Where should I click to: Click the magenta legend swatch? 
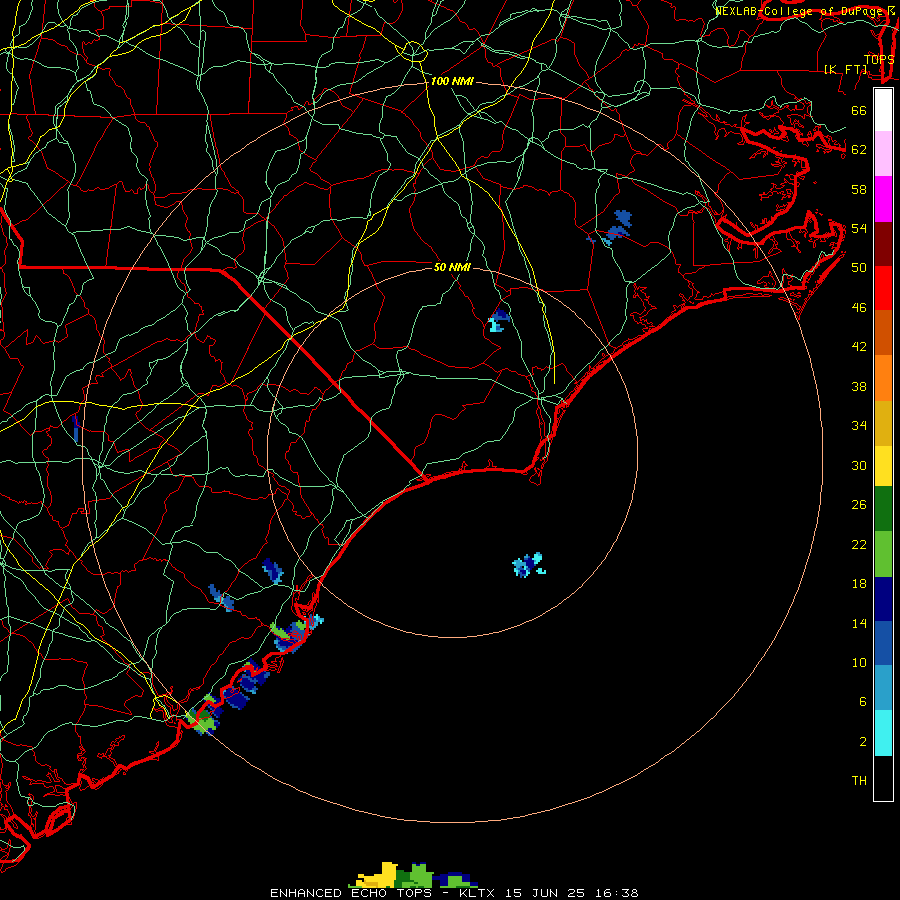pyautogui.click(x=883, y=199)
